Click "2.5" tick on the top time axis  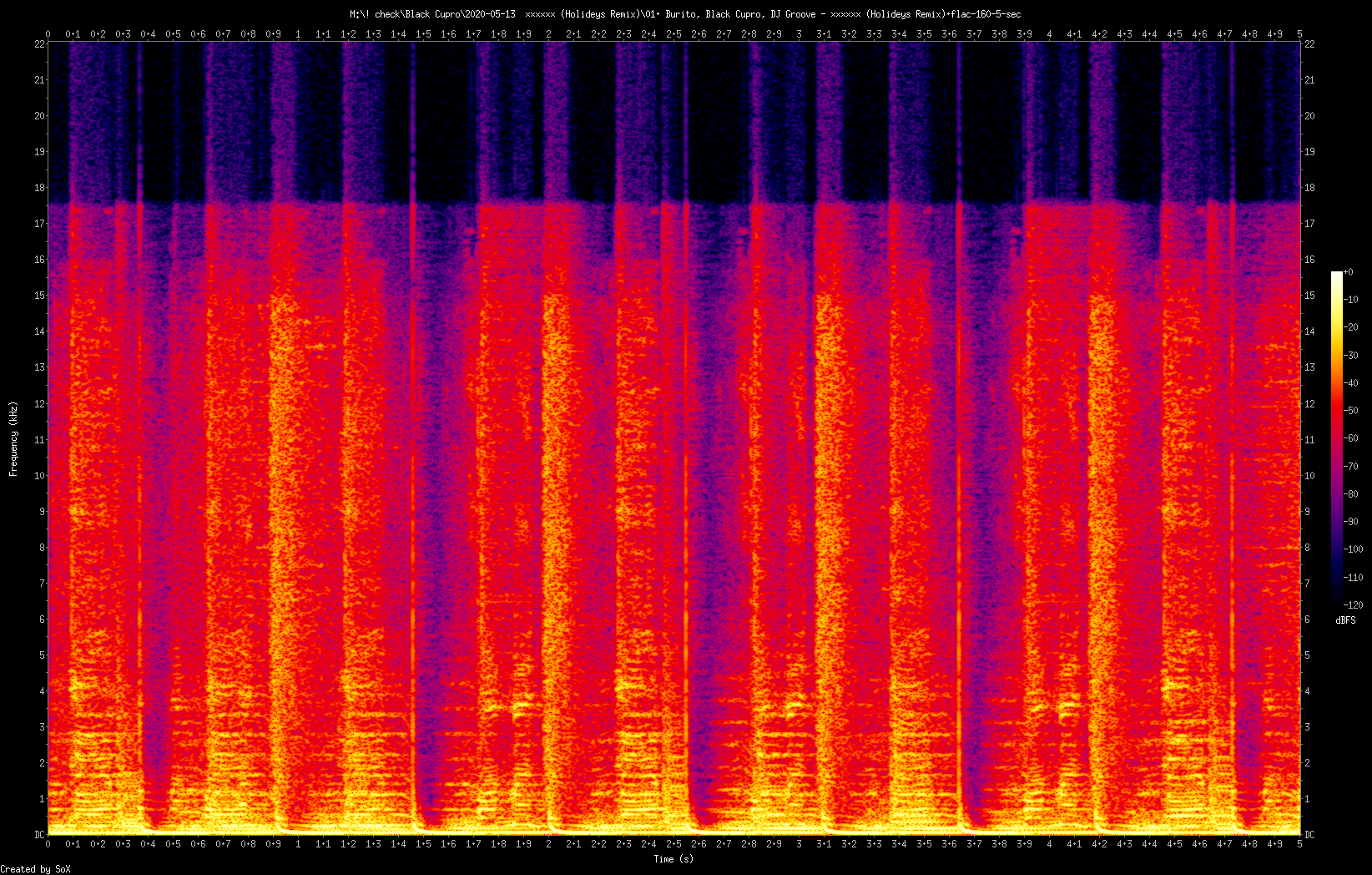click(x=673, y=34)
